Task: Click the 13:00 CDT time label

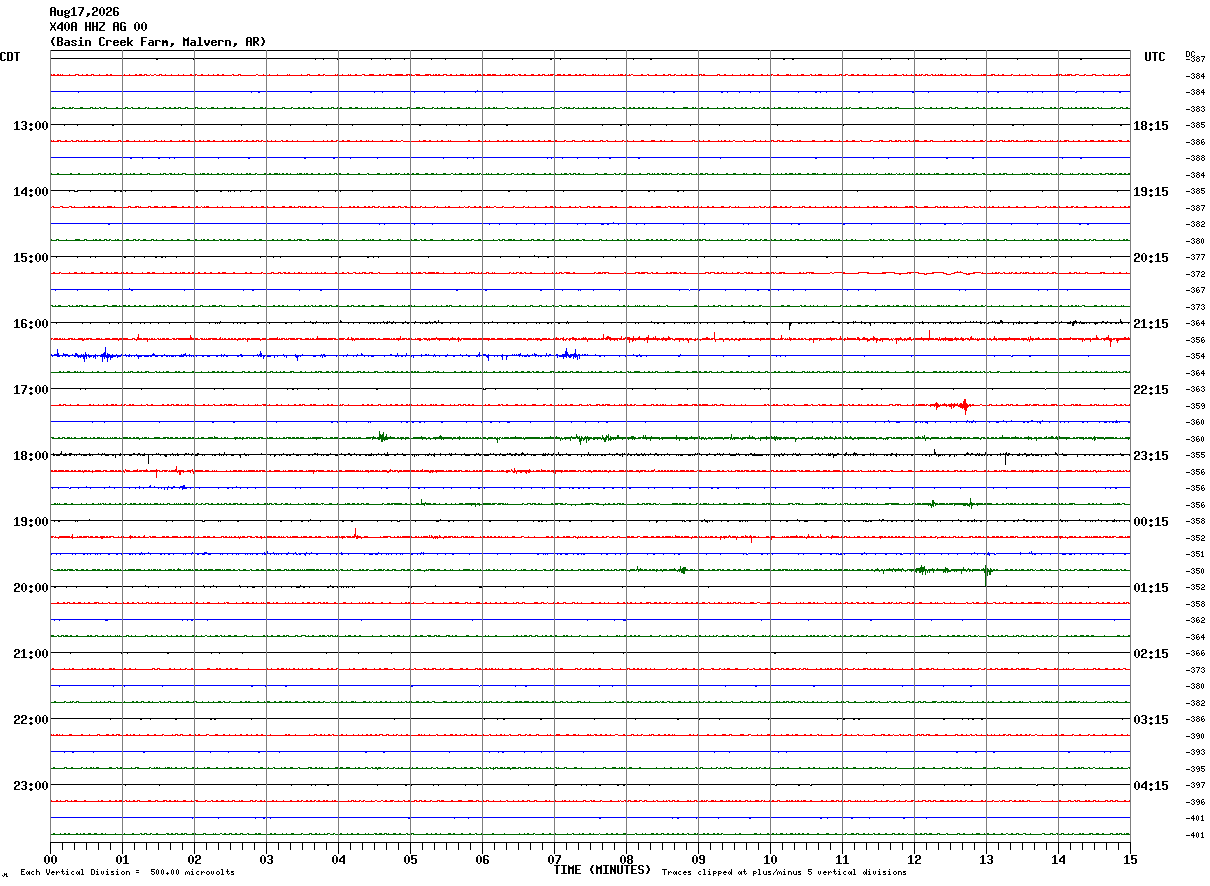Action: pyautogui.click(x=30, y=125)
